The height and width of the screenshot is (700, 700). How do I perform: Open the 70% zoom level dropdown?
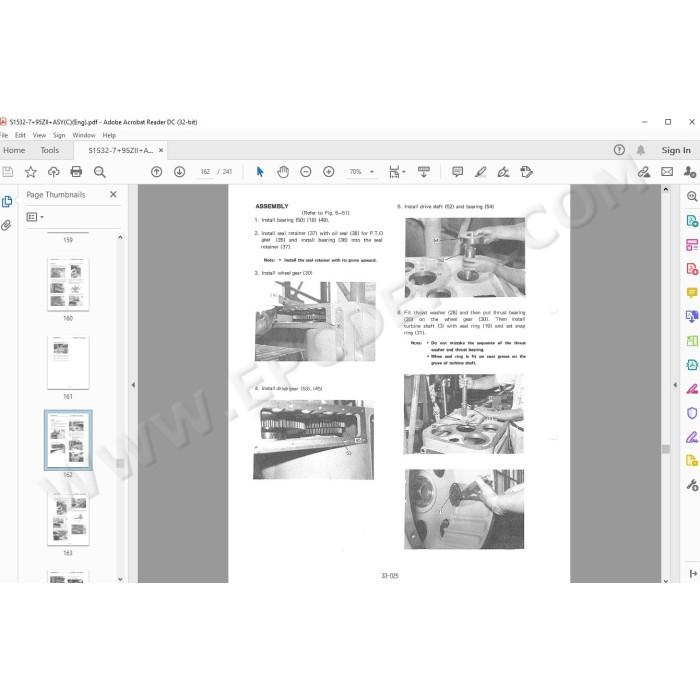tap(361, 172)
